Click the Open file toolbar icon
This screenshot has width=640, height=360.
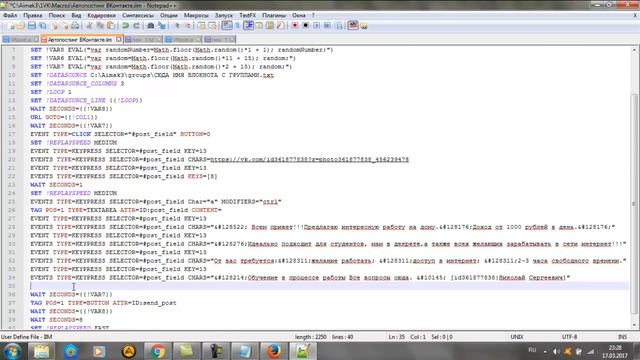(21, 26)
